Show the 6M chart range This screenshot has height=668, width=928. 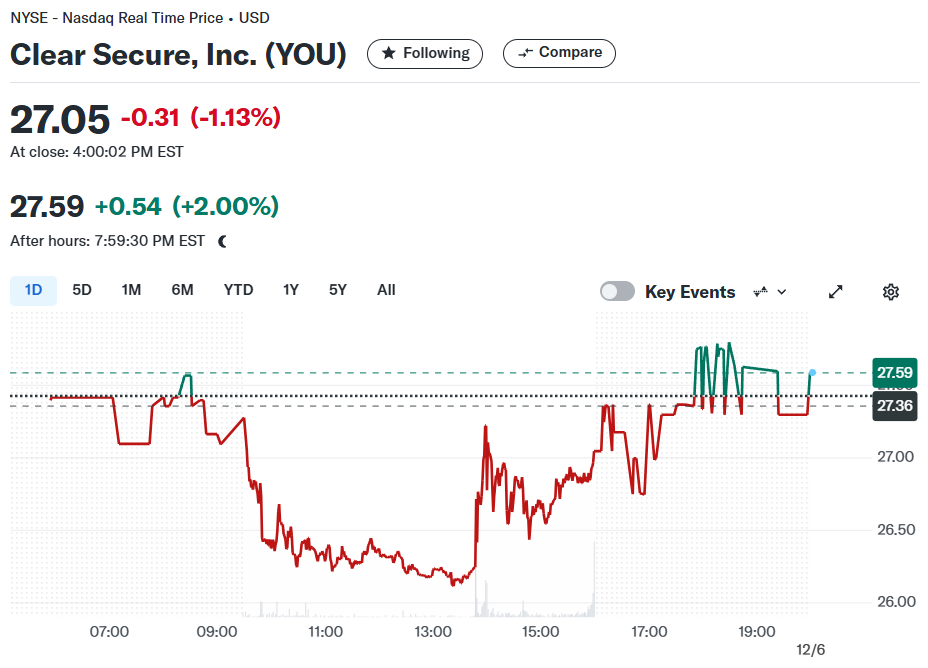[182, 291]
